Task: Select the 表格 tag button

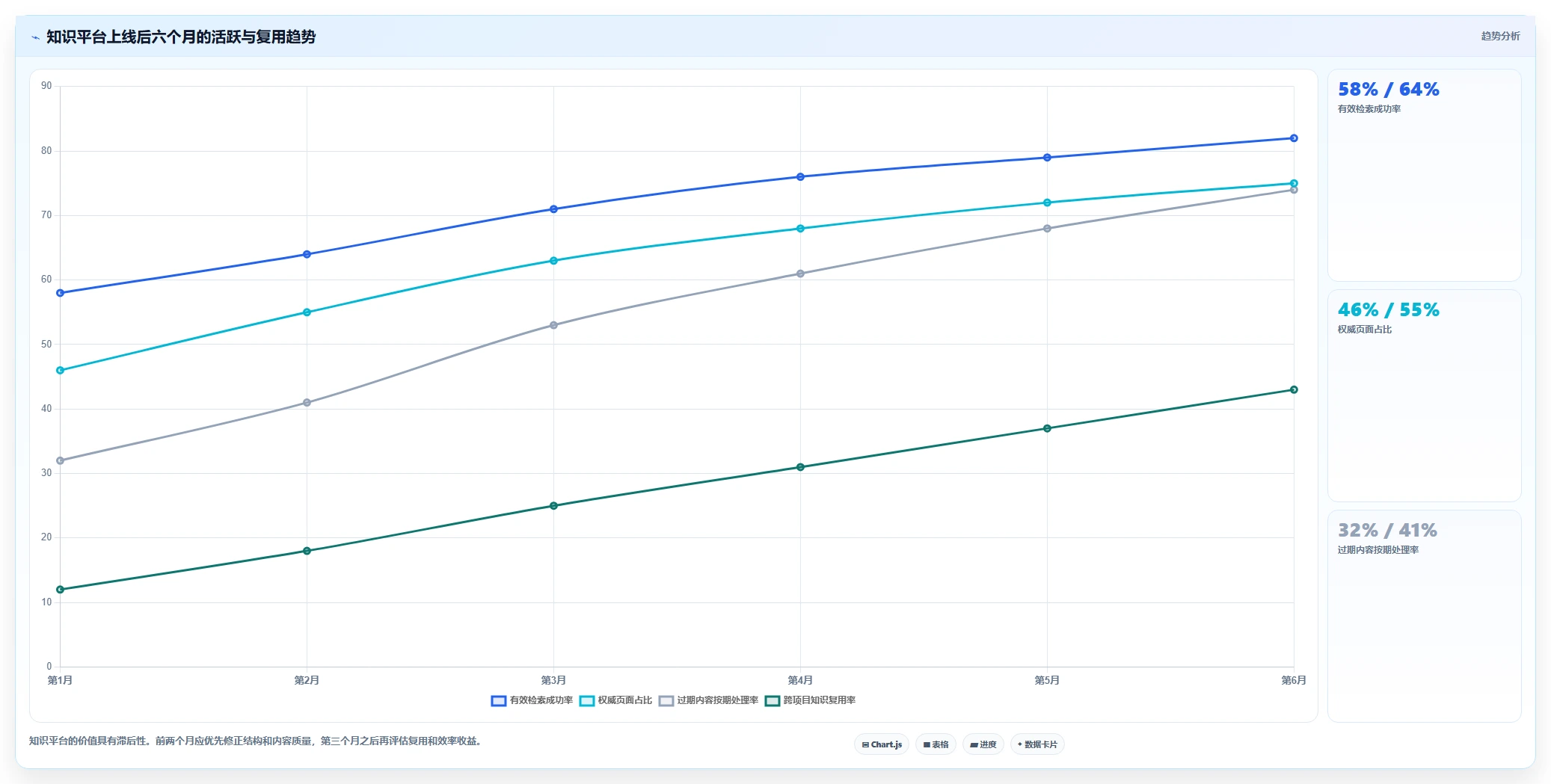Action: pos(936,744)
